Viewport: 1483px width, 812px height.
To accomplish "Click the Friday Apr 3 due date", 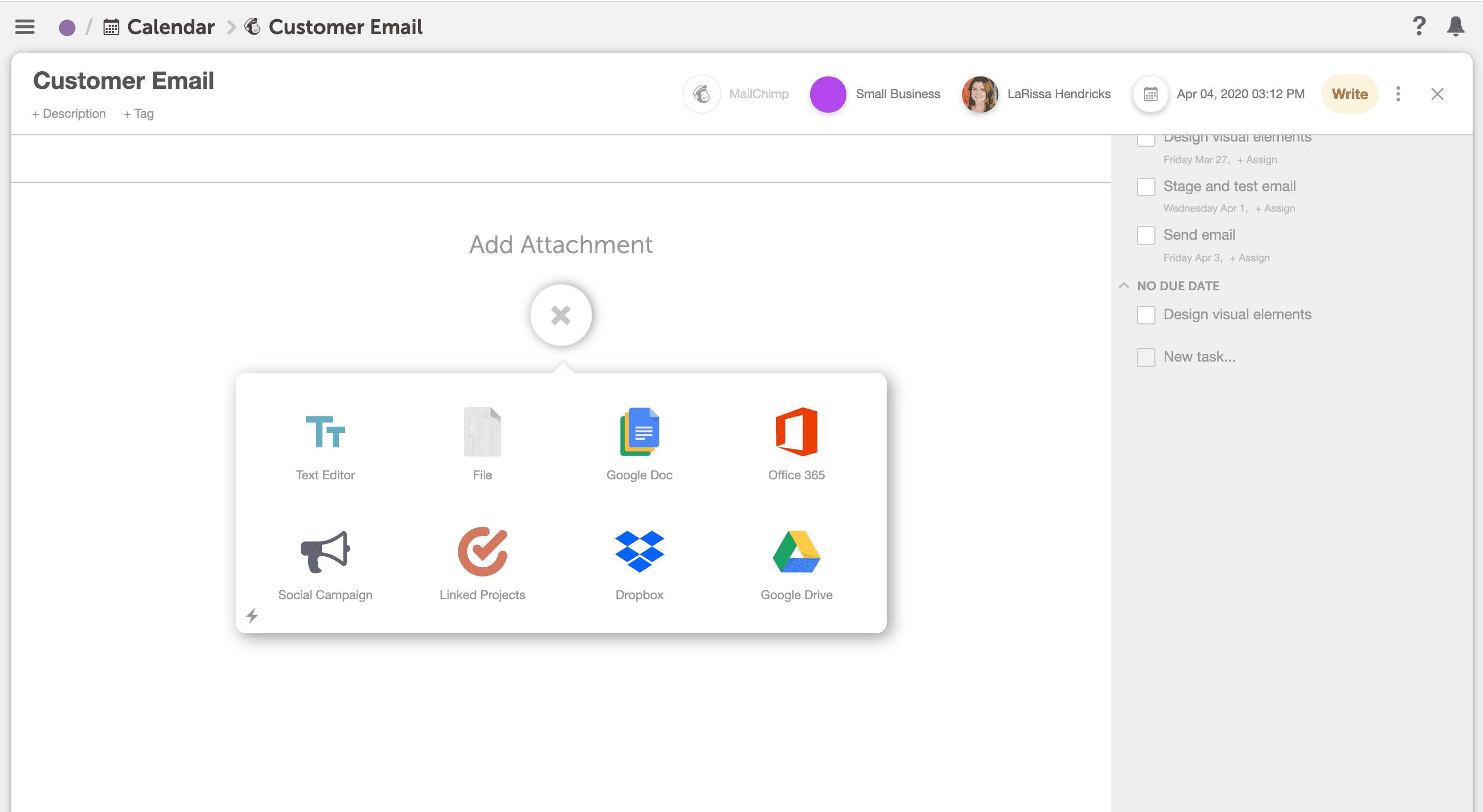I will click(x=1192, y=258).
